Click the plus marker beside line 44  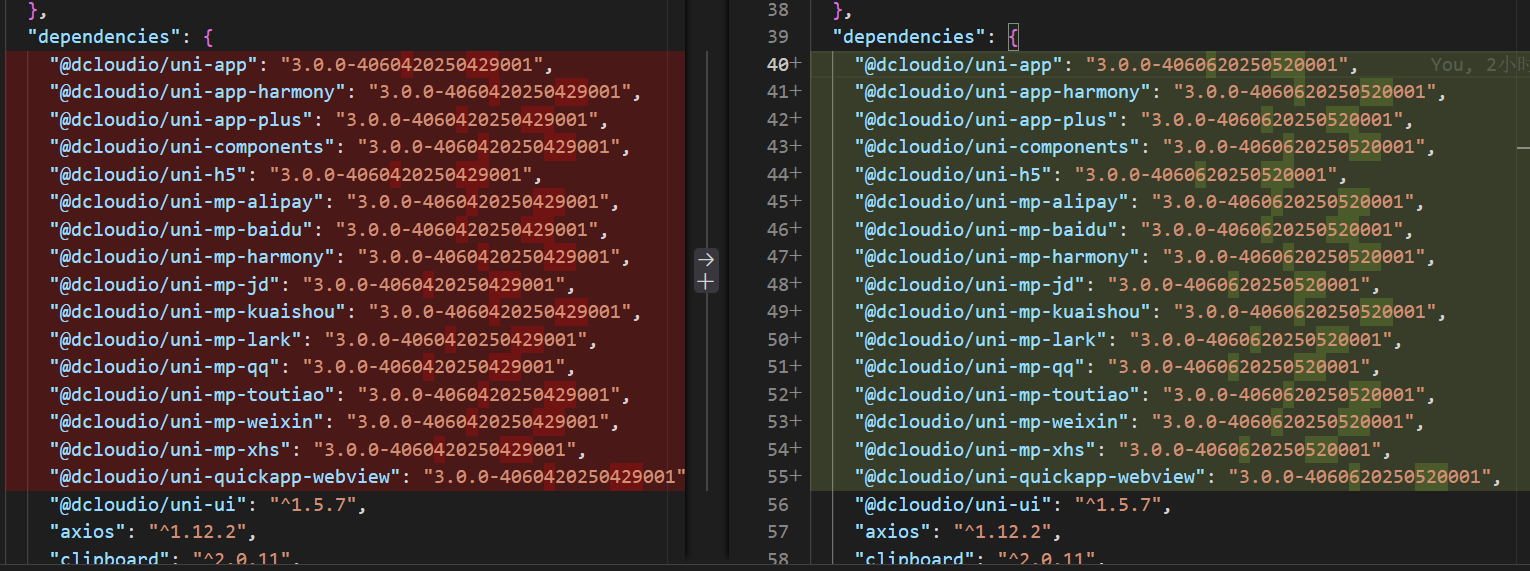coord(797,174)
